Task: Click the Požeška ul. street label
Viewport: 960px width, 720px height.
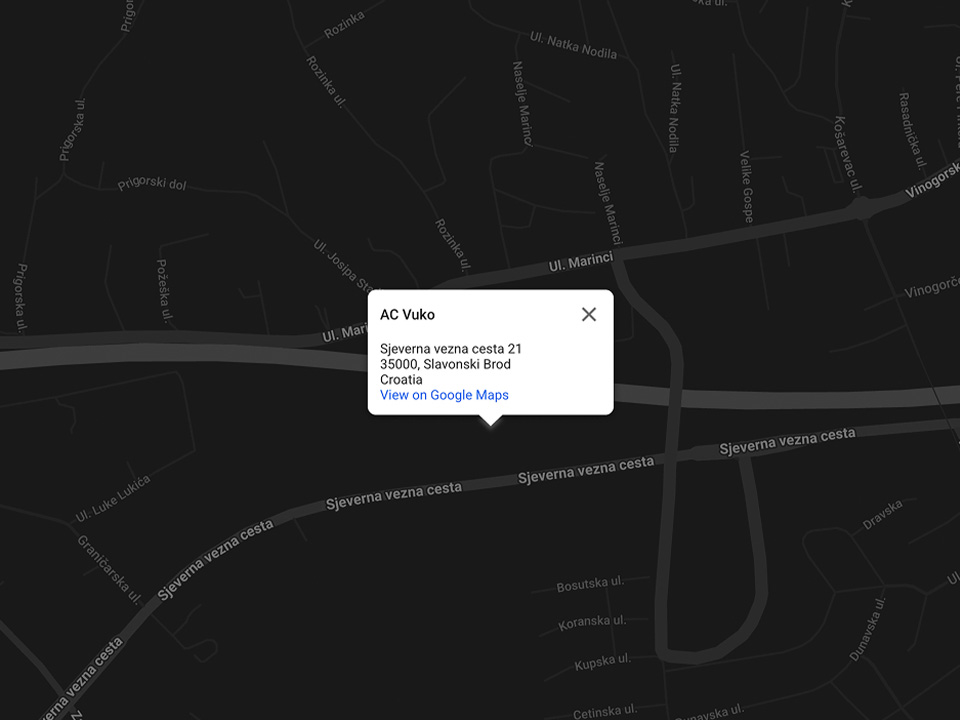Action: click(164, 290)
